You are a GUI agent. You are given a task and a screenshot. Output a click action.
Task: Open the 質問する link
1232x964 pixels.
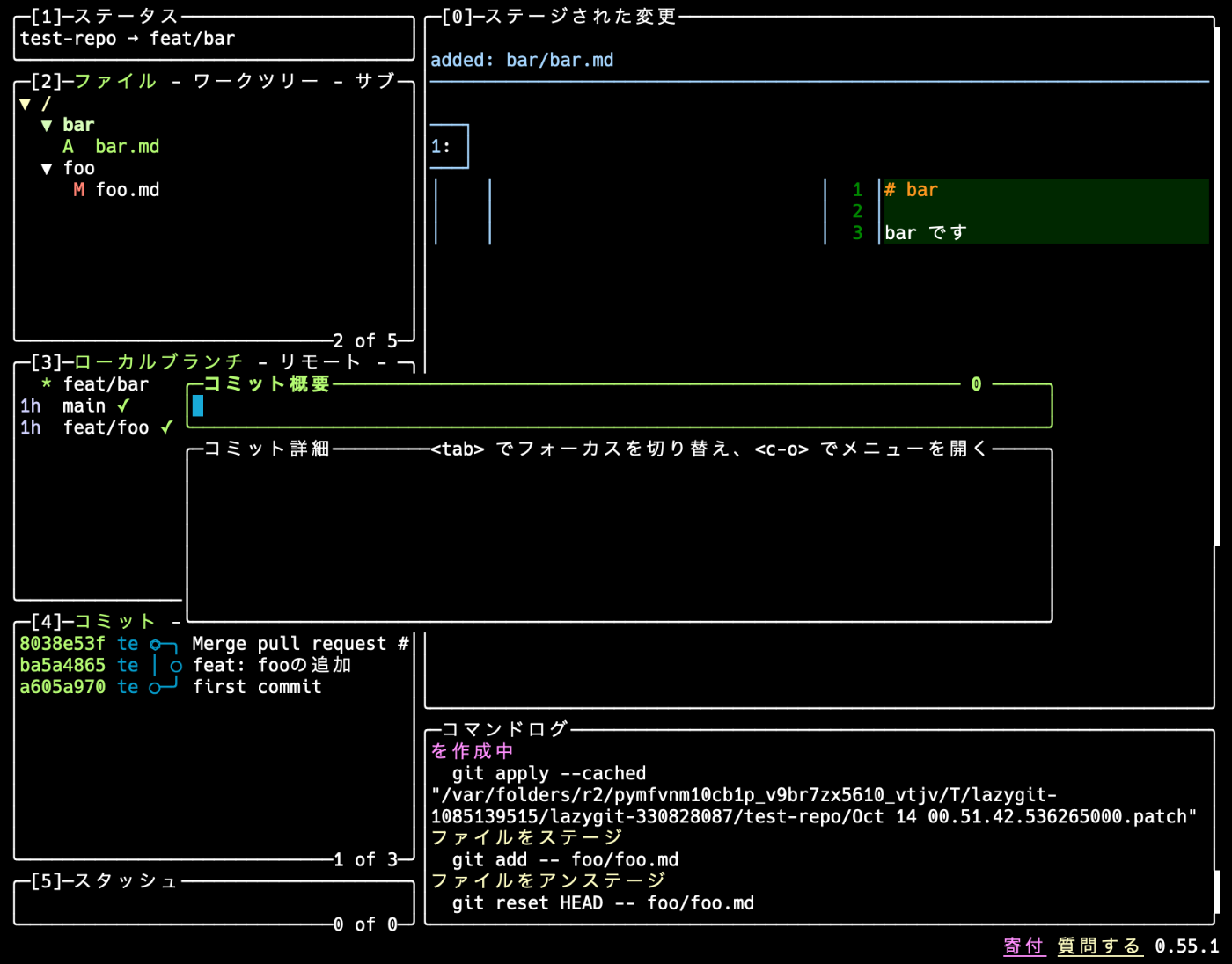point(1099,946)
